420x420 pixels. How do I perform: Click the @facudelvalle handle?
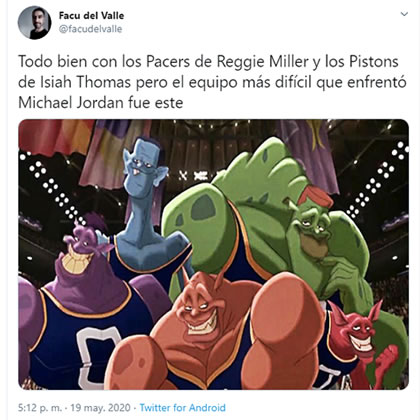[x=90, y=29]
